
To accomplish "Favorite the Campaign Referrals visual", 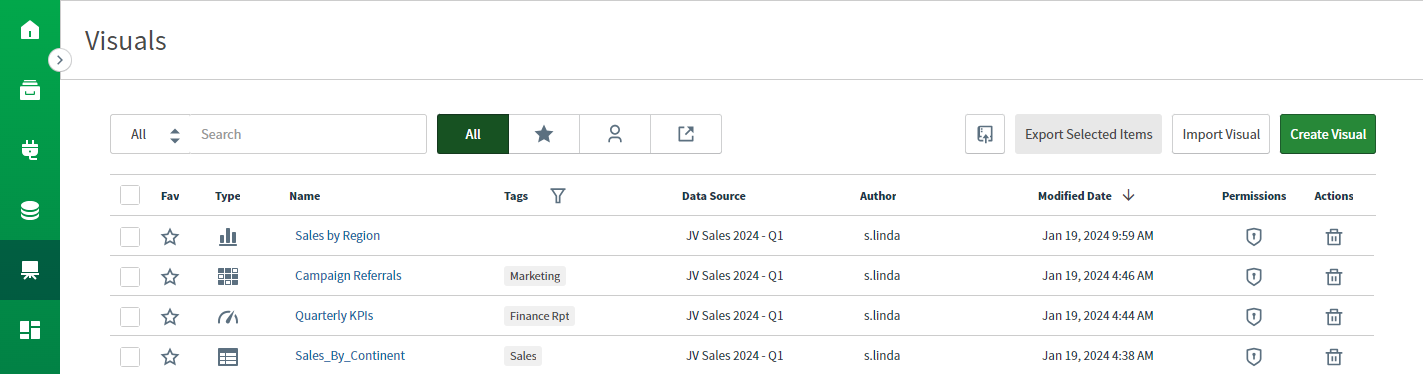I will coord(170,276).
